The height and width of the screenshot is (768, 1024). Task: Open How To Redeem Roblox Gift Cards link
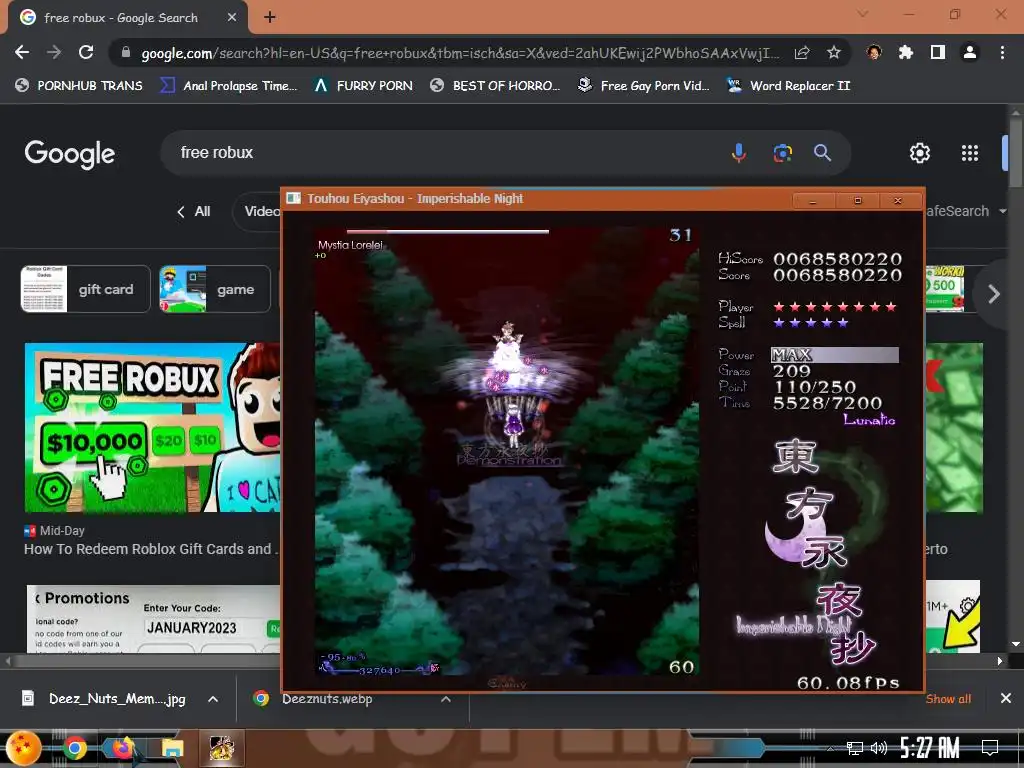pyautogui.click(x=149, y=549)
